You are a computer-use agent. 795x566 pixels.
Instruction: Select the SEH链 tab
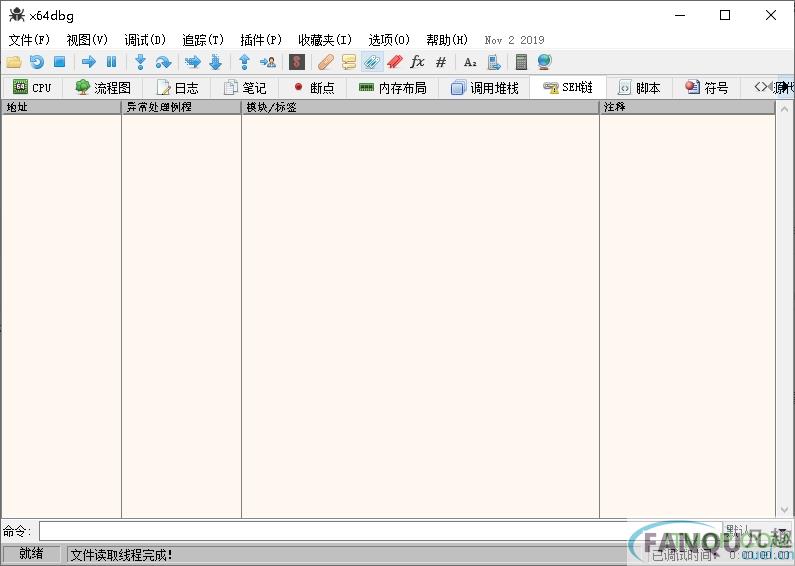[x=568, y=87]
